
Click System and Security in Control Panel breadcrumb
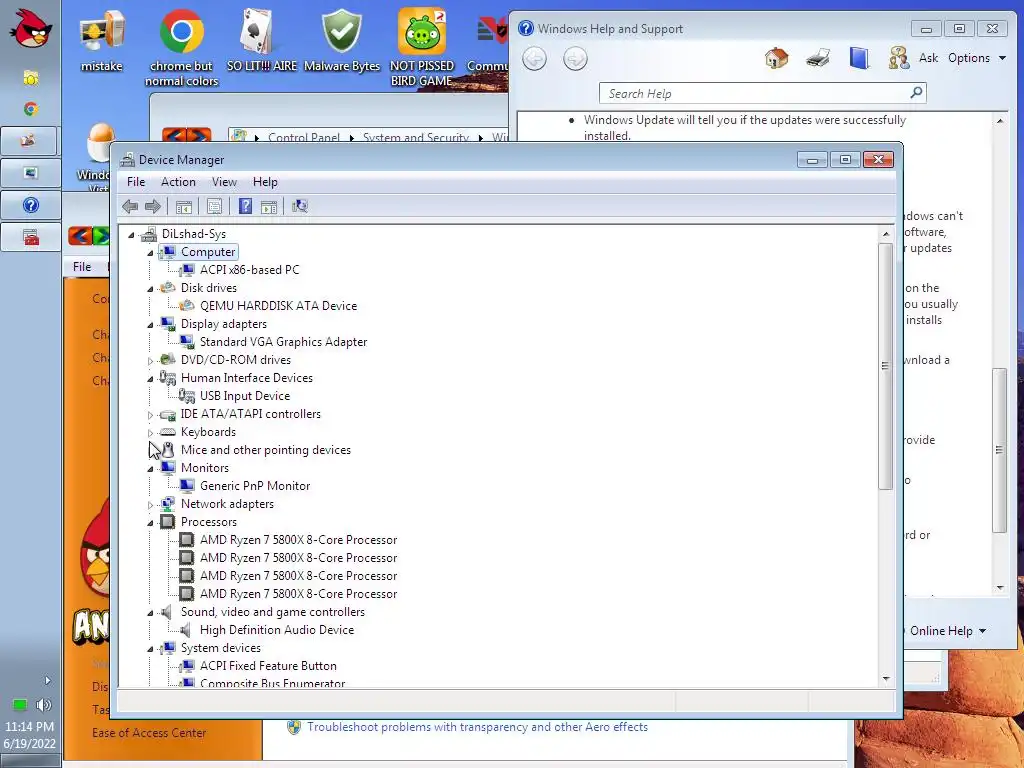(x=416, y=137)
